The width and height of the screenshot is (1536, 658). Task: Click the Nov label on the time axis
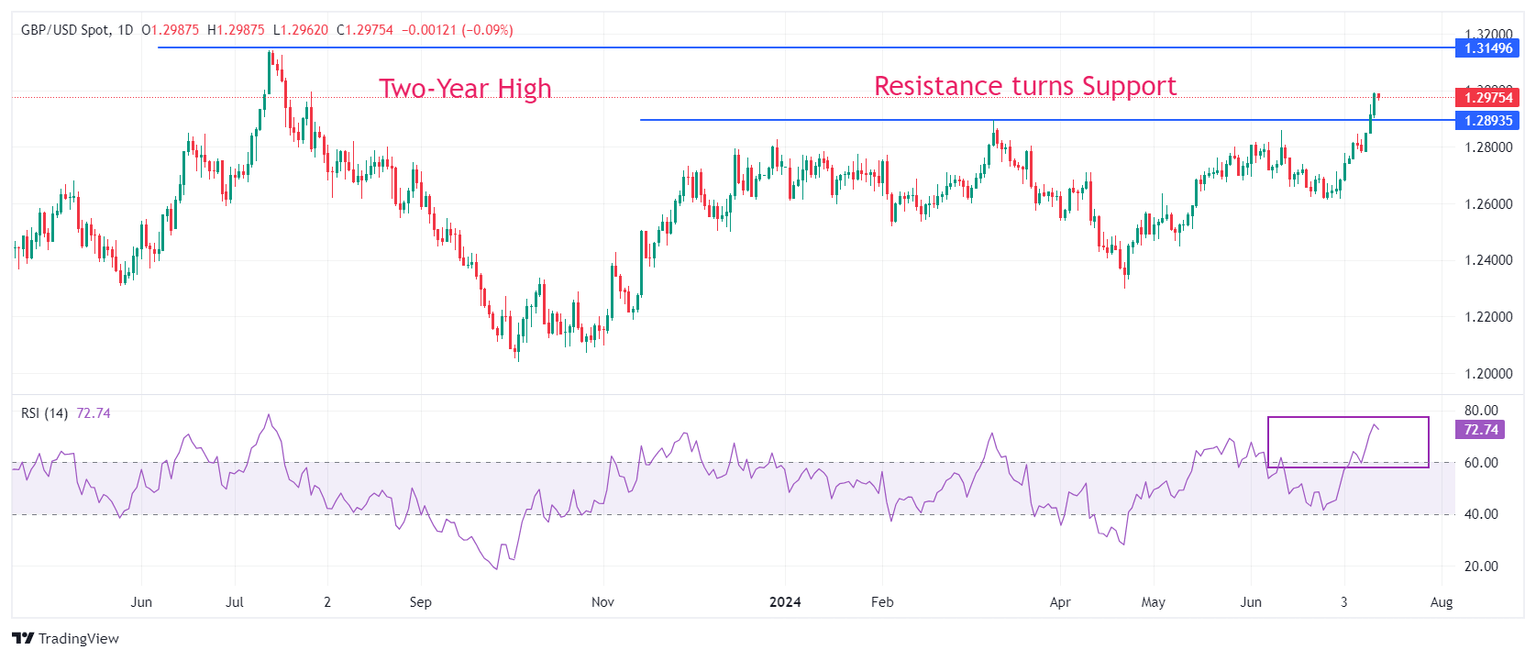click(x=604, y=603)
